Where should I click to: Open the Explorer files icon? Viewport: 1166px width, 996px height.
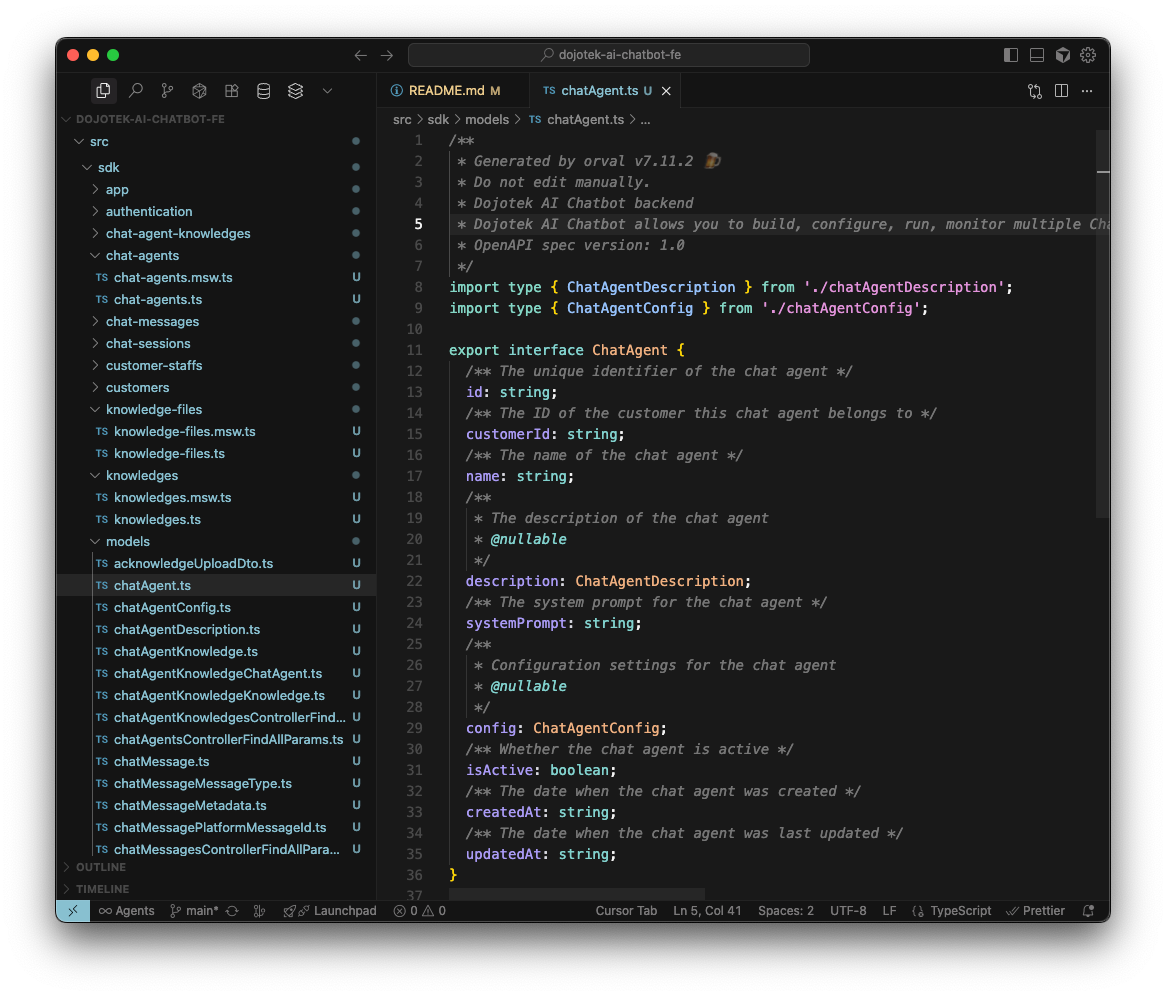point(103,91)
